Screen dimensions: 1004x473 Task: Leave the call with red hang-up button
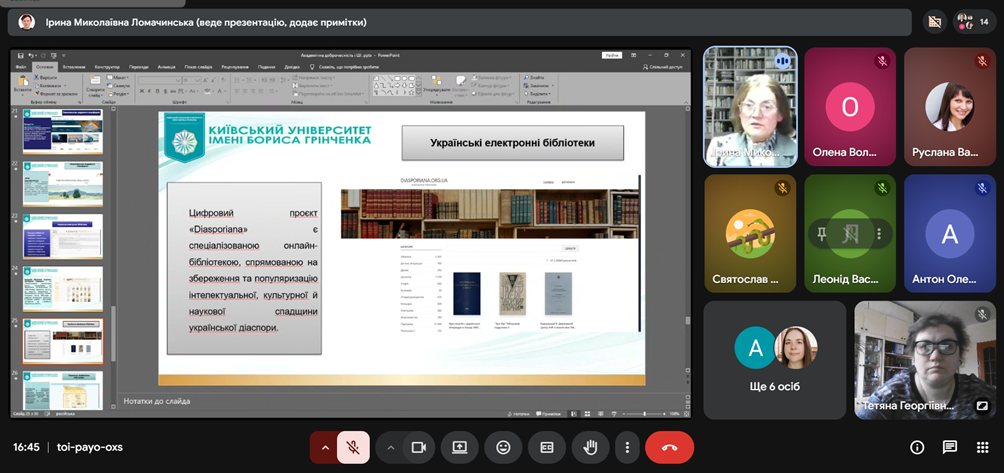pyautogui.click(x=669, y=447)
